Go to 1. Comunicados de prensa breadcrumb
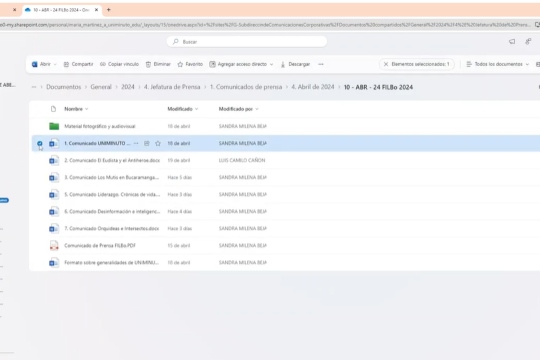 pos(246,87)
